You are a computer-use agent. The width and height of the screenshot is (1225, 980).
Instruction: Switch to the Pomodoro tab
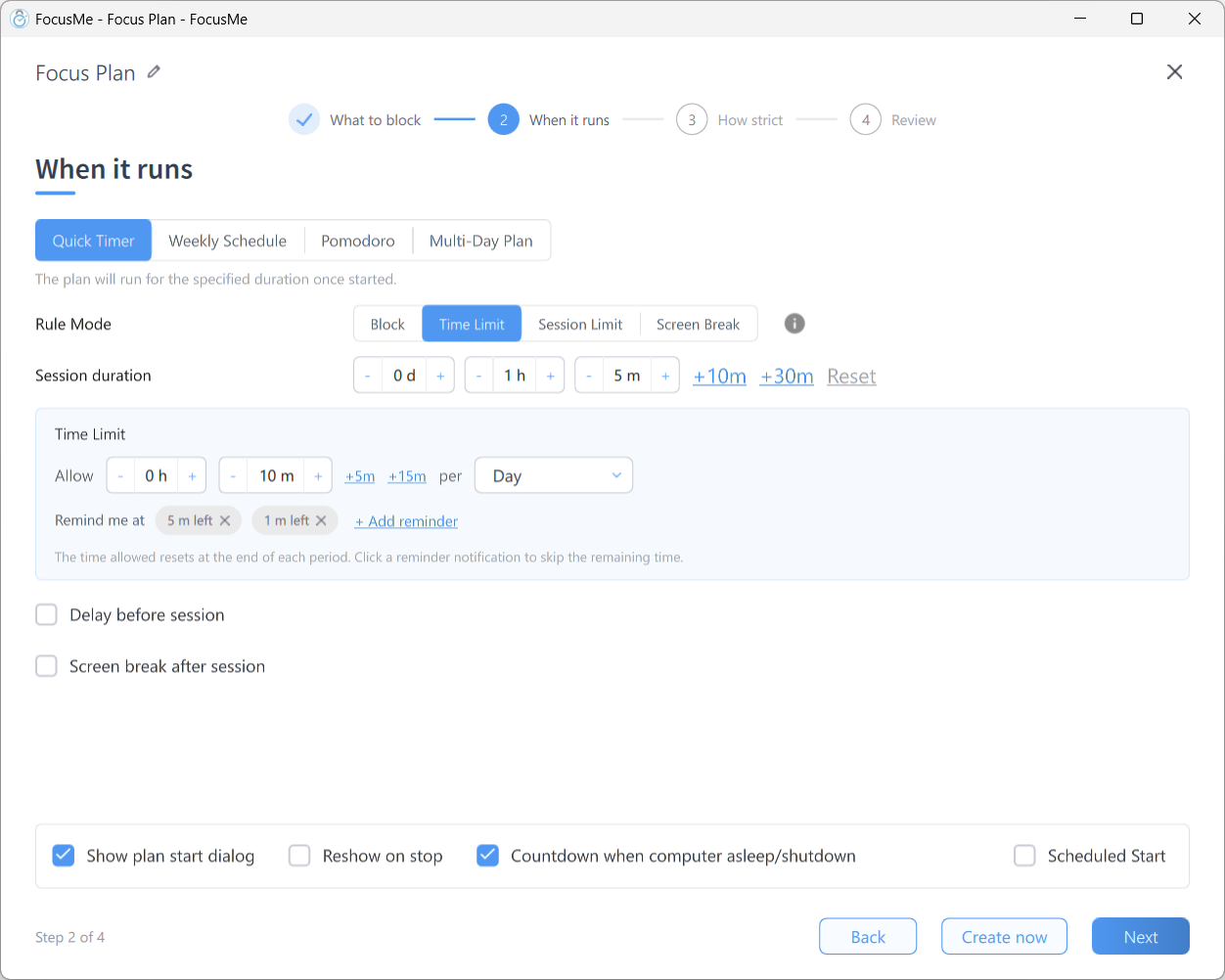point(358,241)
